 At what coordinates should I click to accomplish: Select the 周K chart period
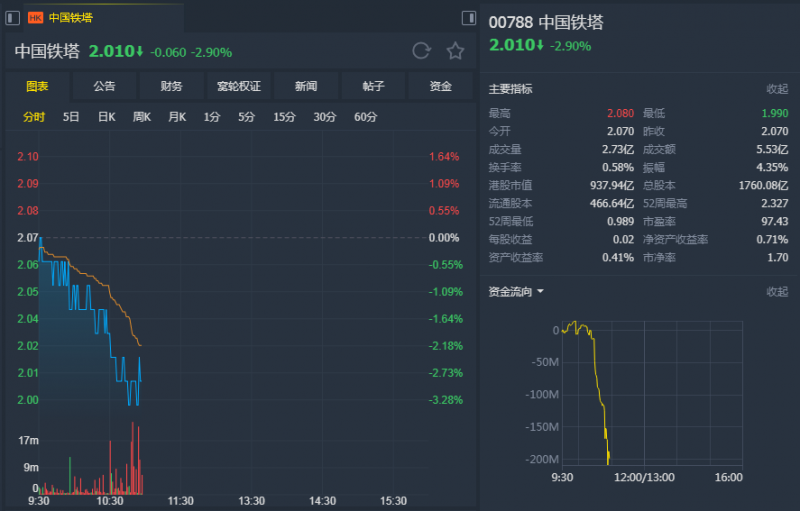click(142, 117)
